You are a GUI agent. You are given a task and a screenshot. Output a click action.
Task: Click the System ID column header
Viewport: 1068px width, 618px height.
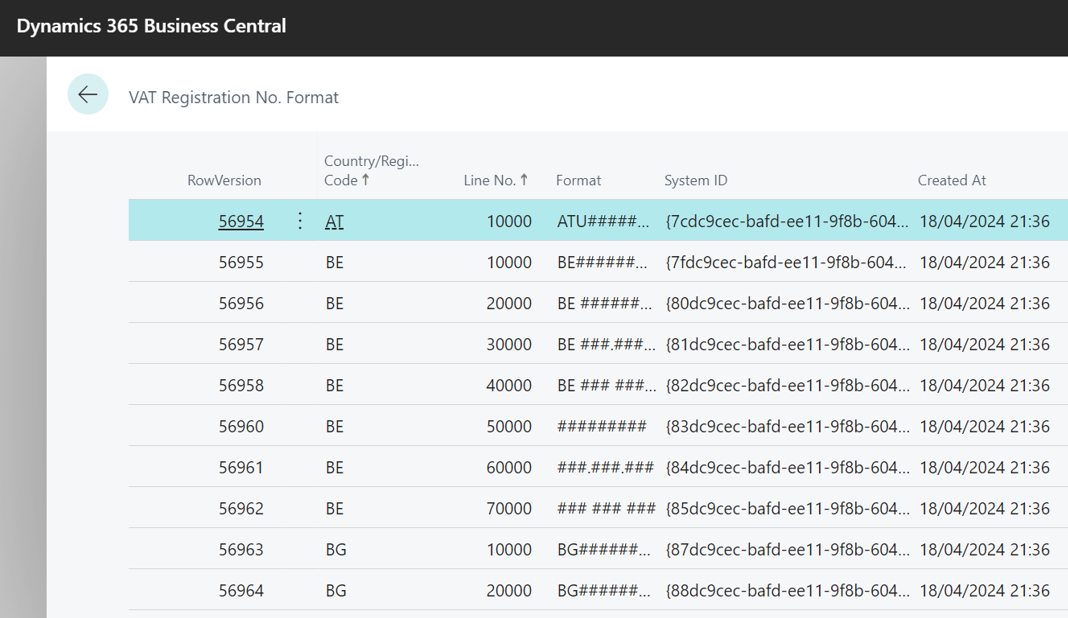tap(696, 180)
